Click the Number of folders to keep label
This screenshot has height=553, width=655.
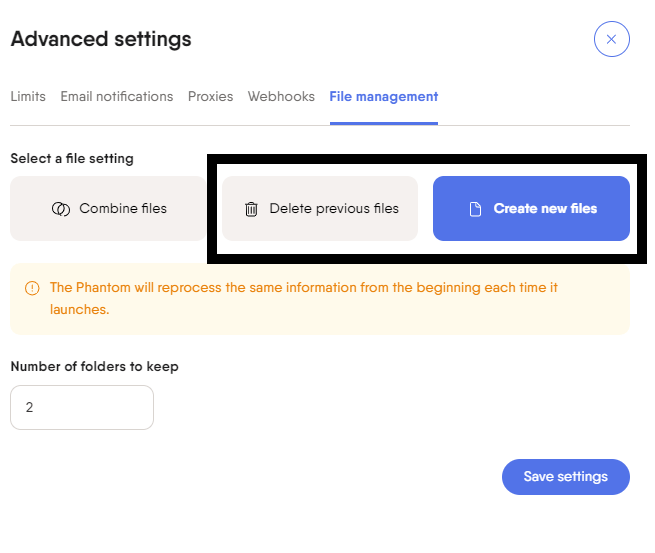click(x=94, y=366)
